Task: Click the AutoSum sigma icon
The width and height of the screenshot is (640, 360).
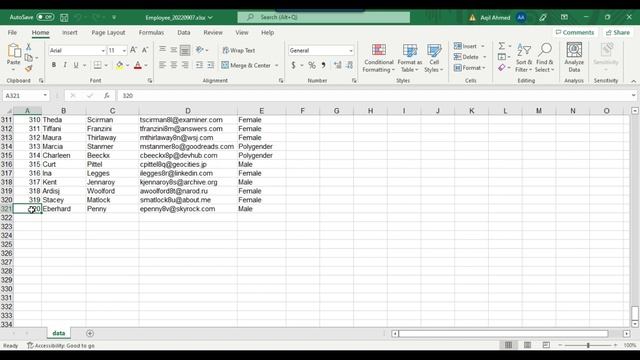Action: [x=502, y=46]
